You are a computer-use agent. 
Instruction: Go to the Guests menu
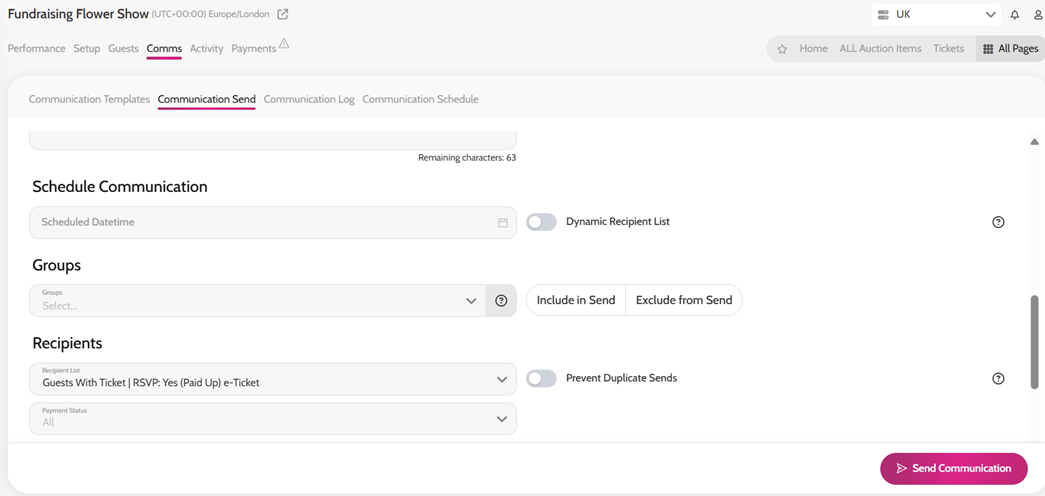(123, 49)
